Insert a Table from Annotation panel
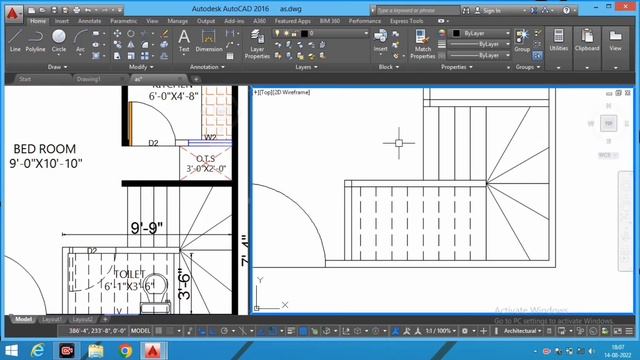Image resolution: width=640 pixels, height=360 pixels. [230, 56]
